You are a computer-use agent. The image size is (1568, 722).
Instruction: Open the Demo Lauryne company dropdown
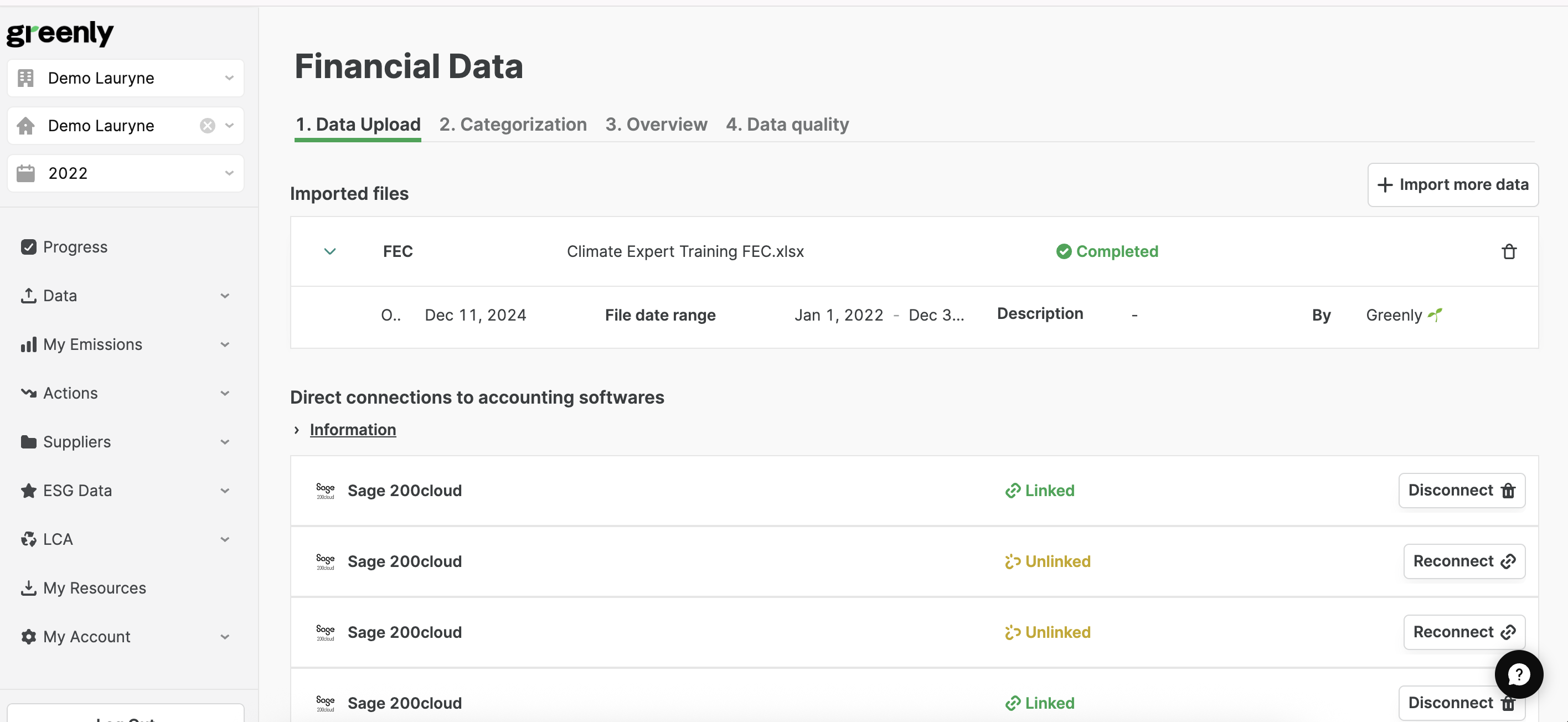125,78
